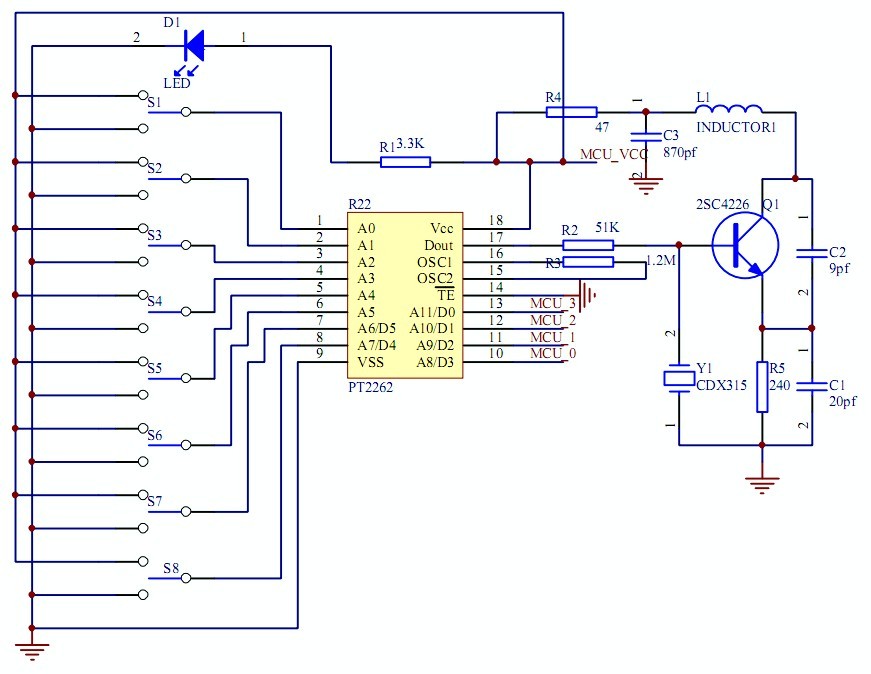Click the PT2262 chip body

(x=406, y=295)
